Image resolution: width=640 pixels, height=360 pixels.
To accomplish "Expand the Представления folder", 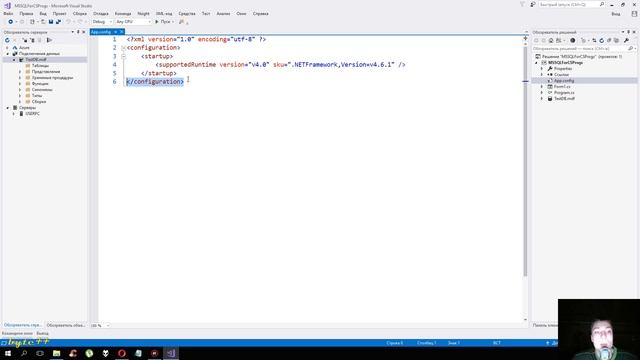I will [20, 71].
